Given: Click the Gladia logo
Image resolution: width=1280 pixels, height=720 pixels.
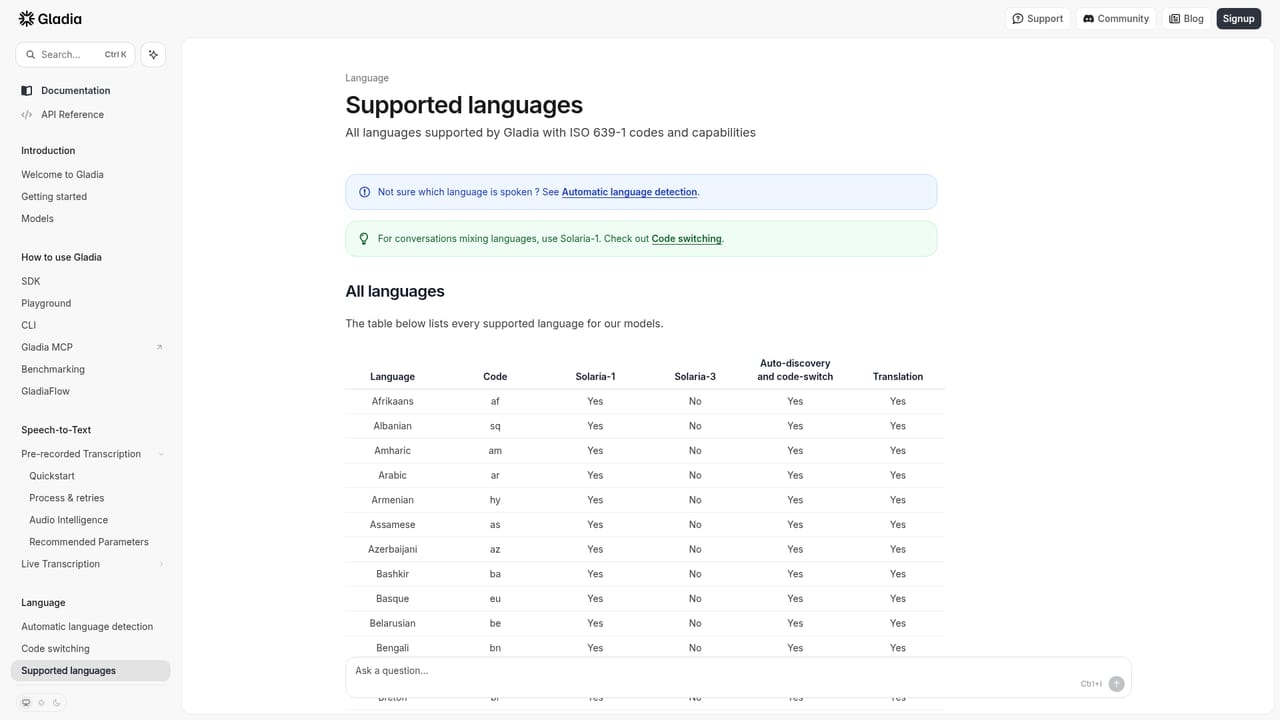Looking at the screenshot, I should pos(50,18).
